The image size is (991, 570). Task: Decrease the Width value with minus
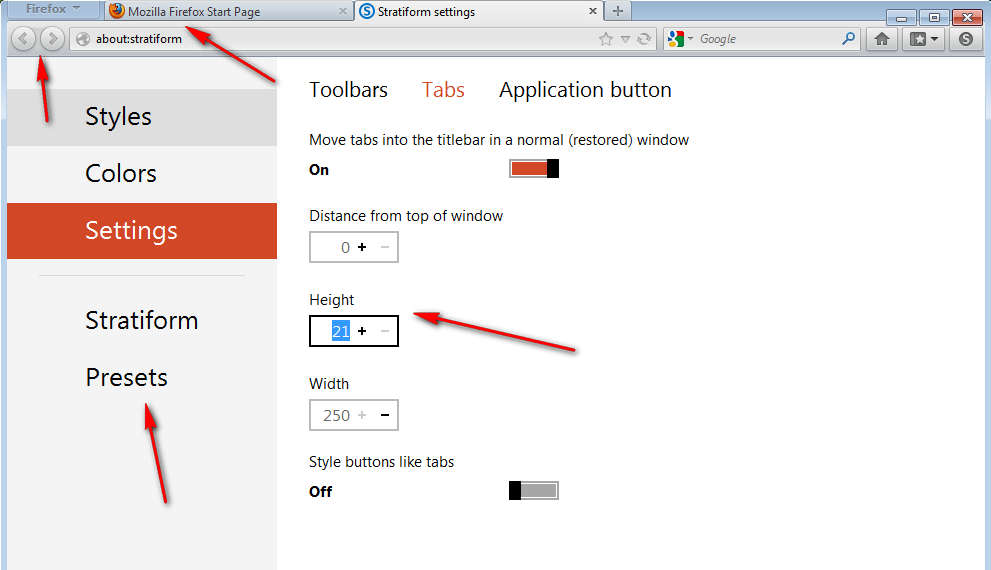pos(385,415)
